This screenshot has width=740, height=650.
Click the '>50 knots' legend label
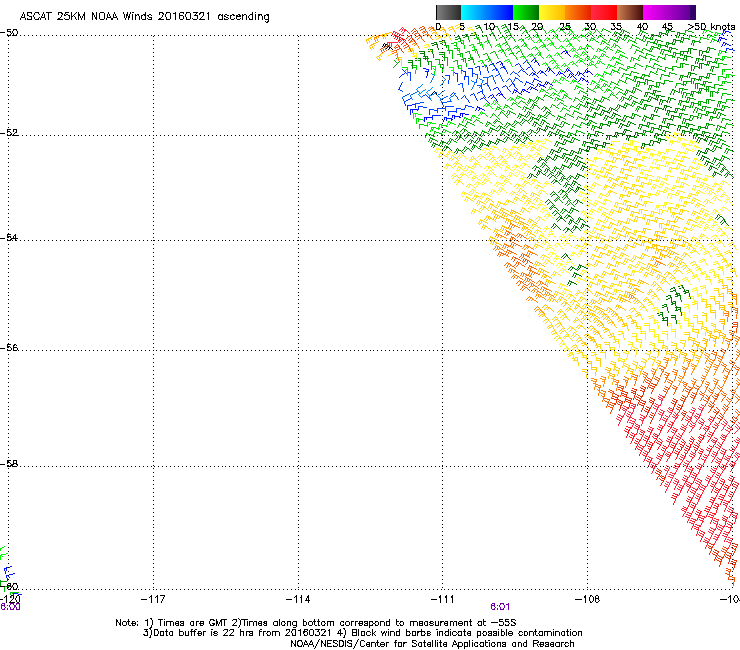[x=711, y=27]
